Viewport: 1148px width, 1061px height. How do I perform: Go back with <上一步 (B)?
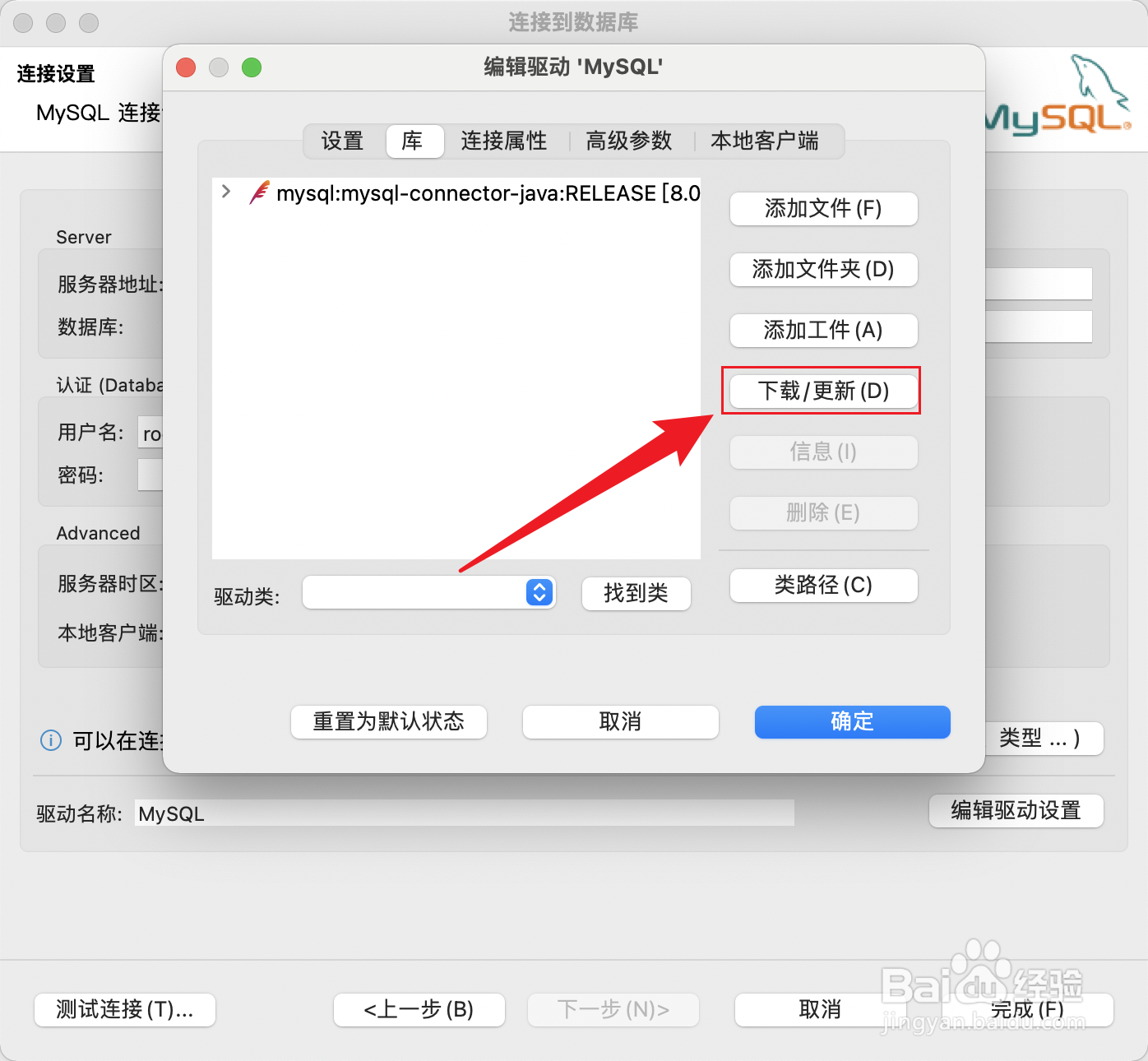[419, 1010]
